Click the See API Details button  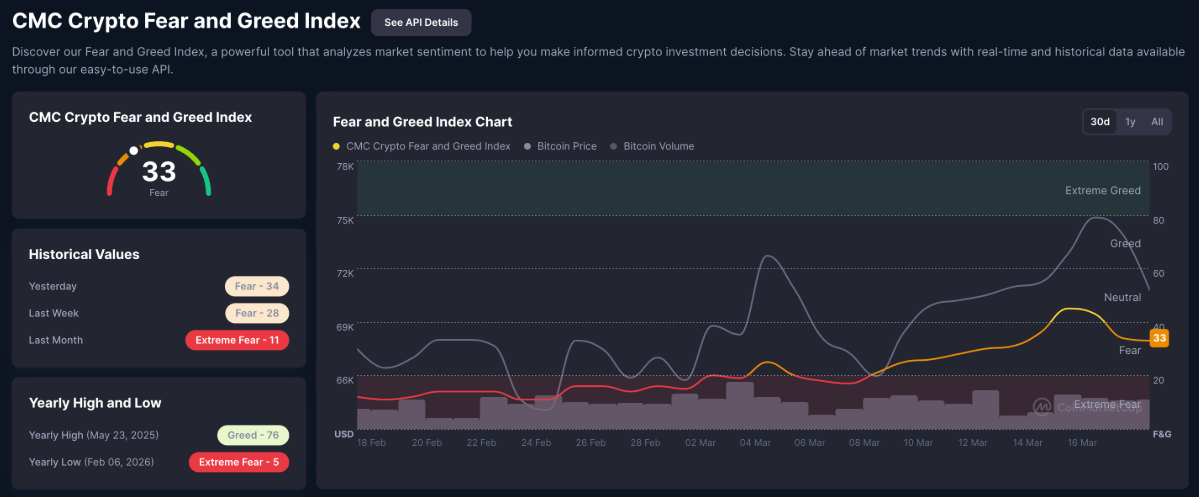click(420, 22)
